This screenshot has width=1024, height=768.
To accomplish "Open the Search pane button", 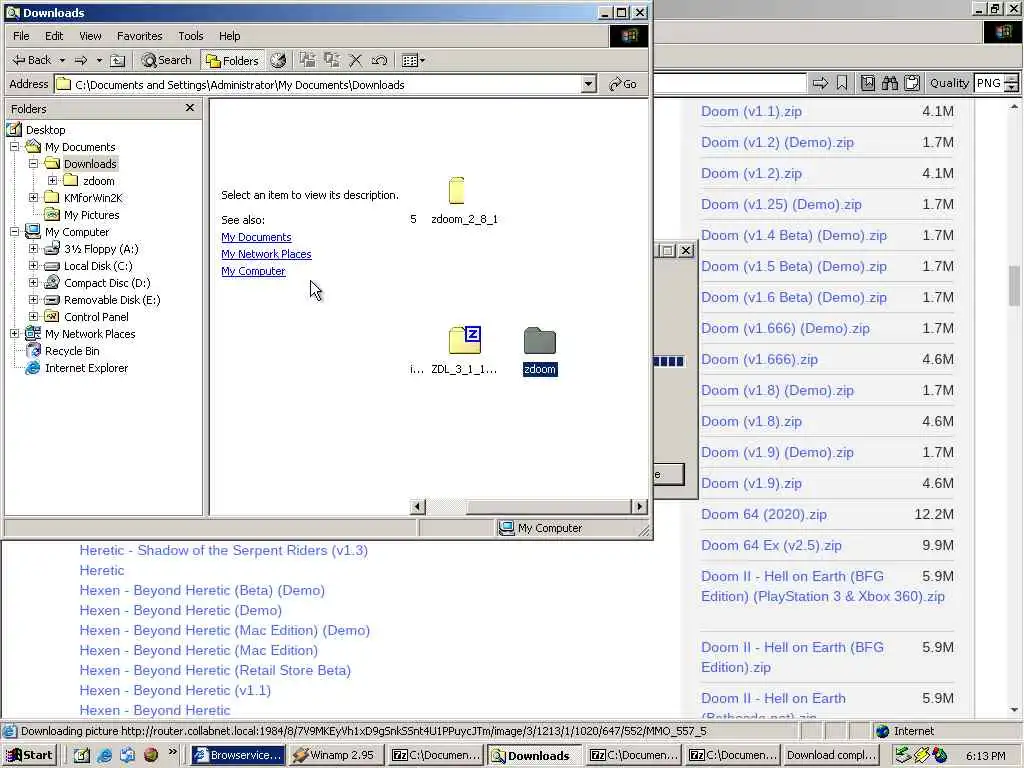I will (x=167, y=60).
